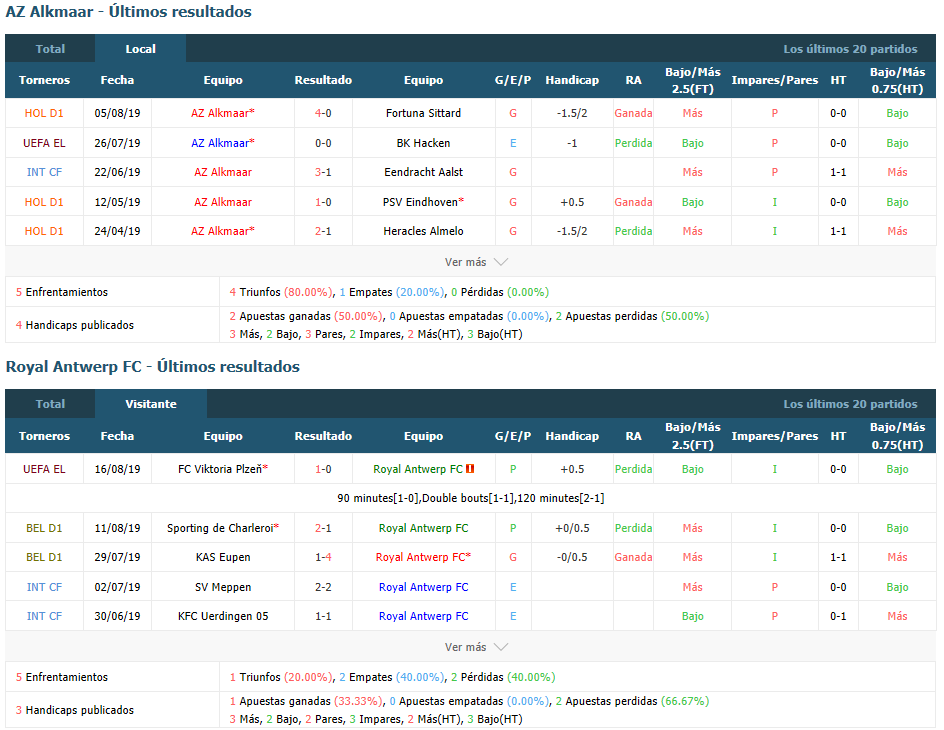Image resolution: width=944 pixels, height=730 pixels.
Task: Click AZ Alkmaar in the 12/05/19 row
Action: click(223, 202)
